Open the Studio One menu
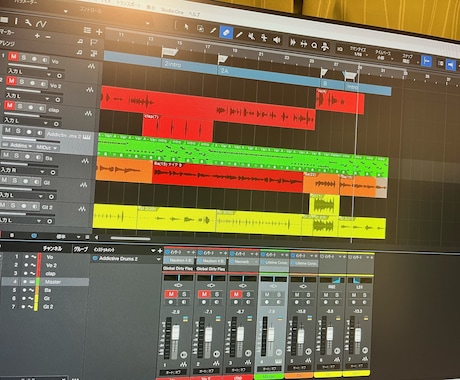 [172, 11]
